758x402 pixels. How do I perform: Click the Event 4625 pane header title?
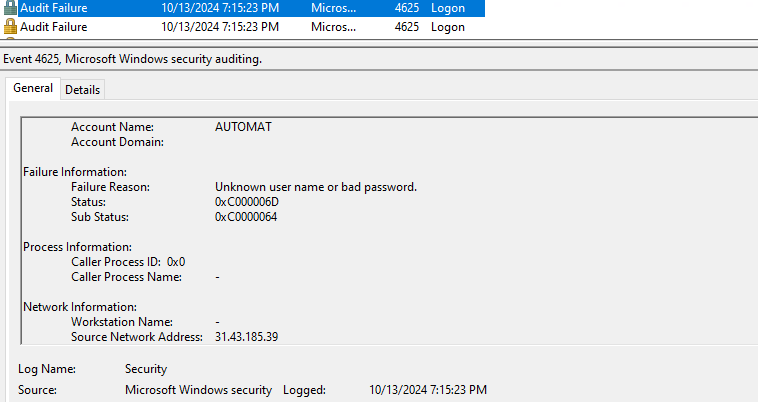[x=132, y=60]
